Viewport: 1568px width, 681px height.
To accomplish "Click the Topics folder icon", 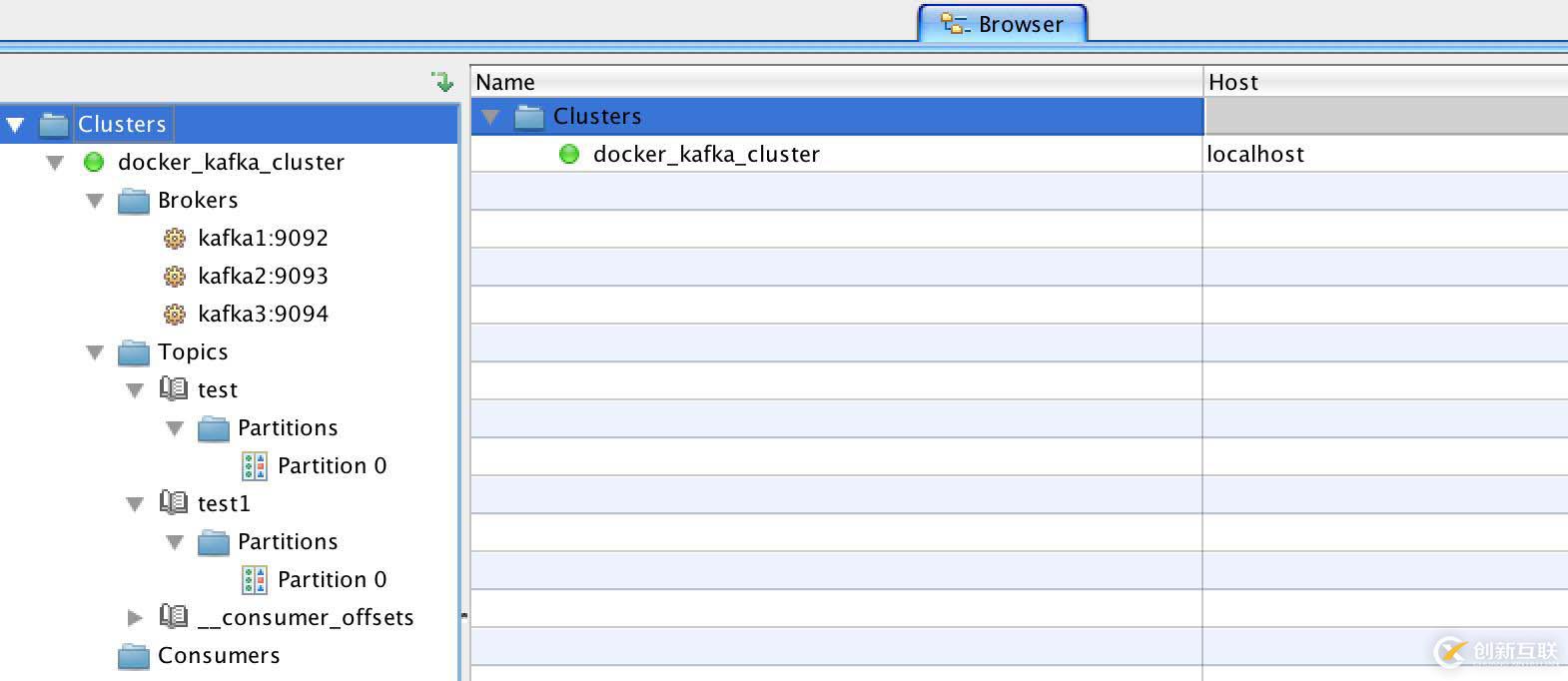I will click(134, 352).
